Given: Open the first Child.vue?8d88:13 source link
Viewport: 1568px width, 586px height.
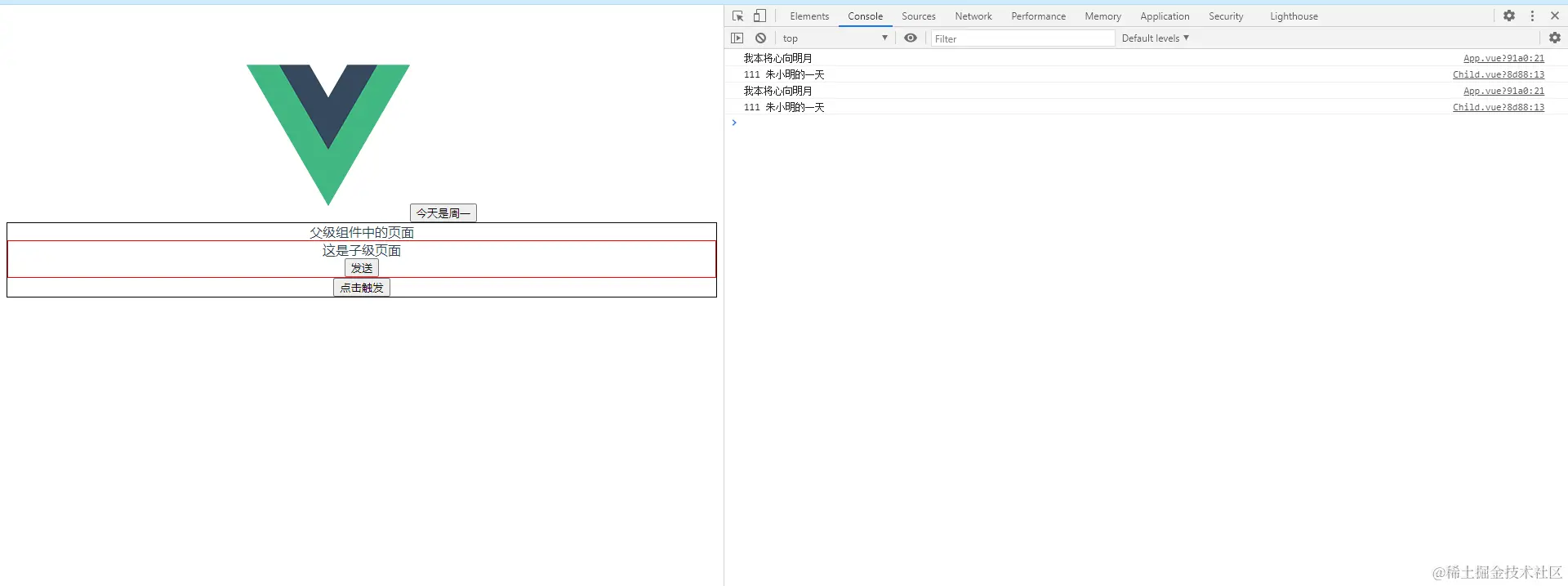Looking at the screenshot, I should (x=1499, y=74).
